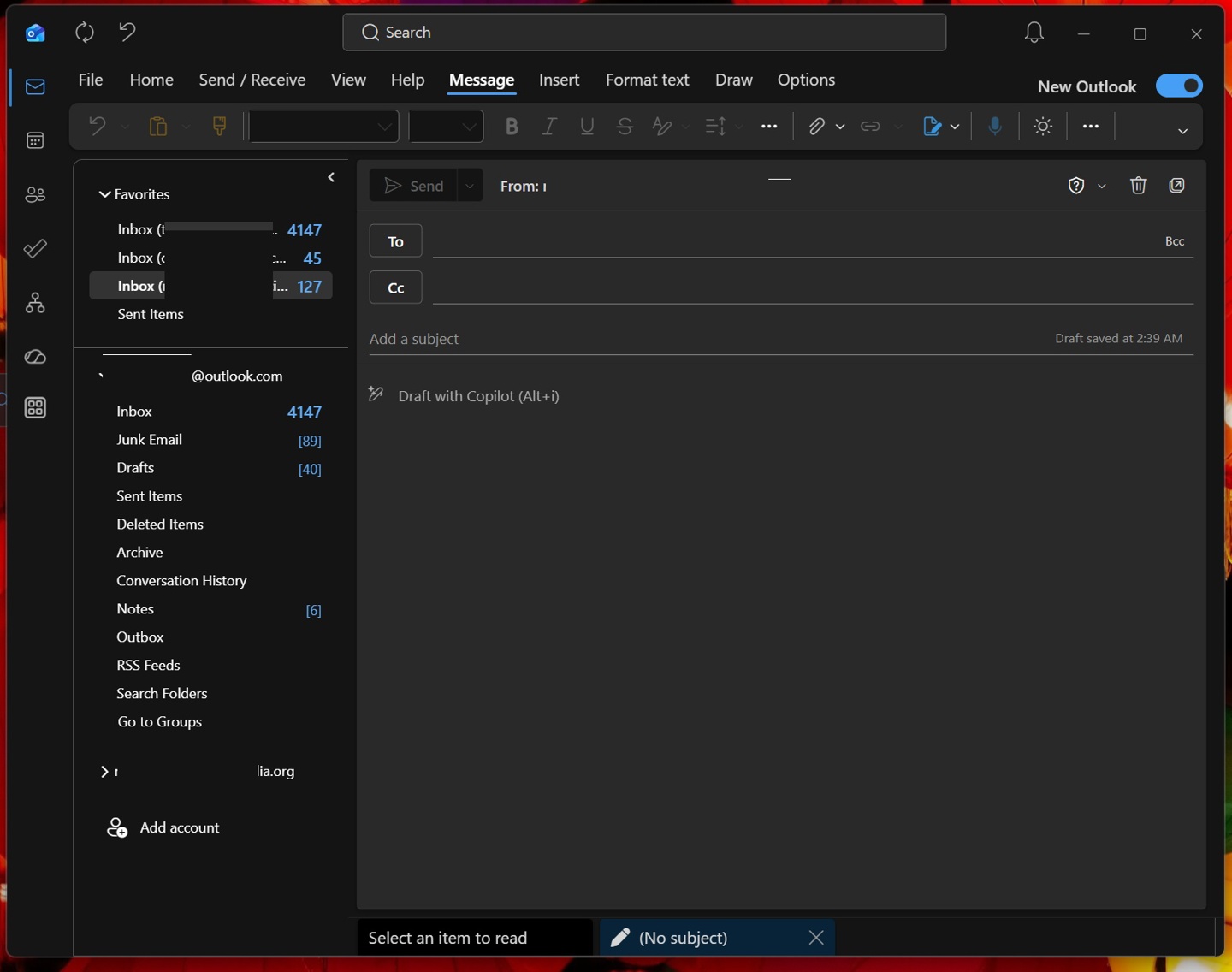
Task: Open line spacing options icon
Action: 715,127
